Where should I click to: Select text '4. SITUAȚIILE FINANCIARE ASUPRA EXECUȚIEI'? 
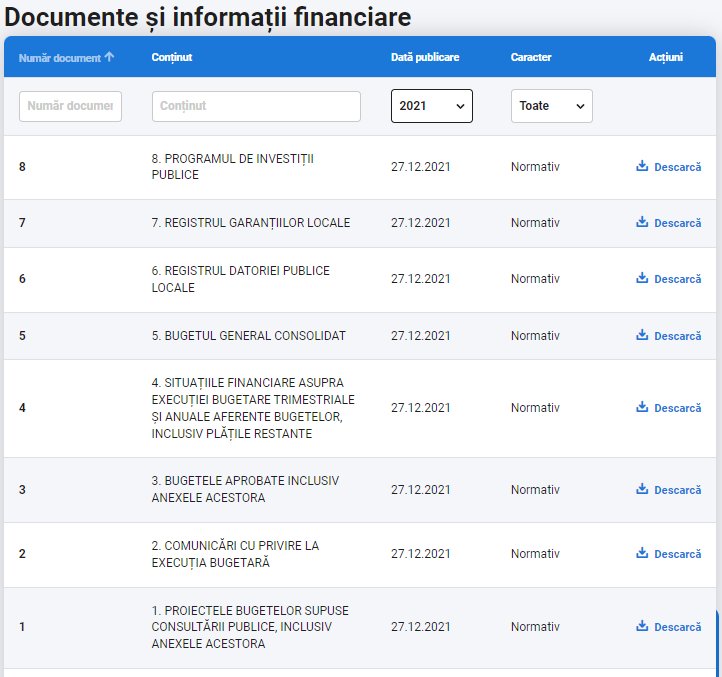(x=253, y=391)
